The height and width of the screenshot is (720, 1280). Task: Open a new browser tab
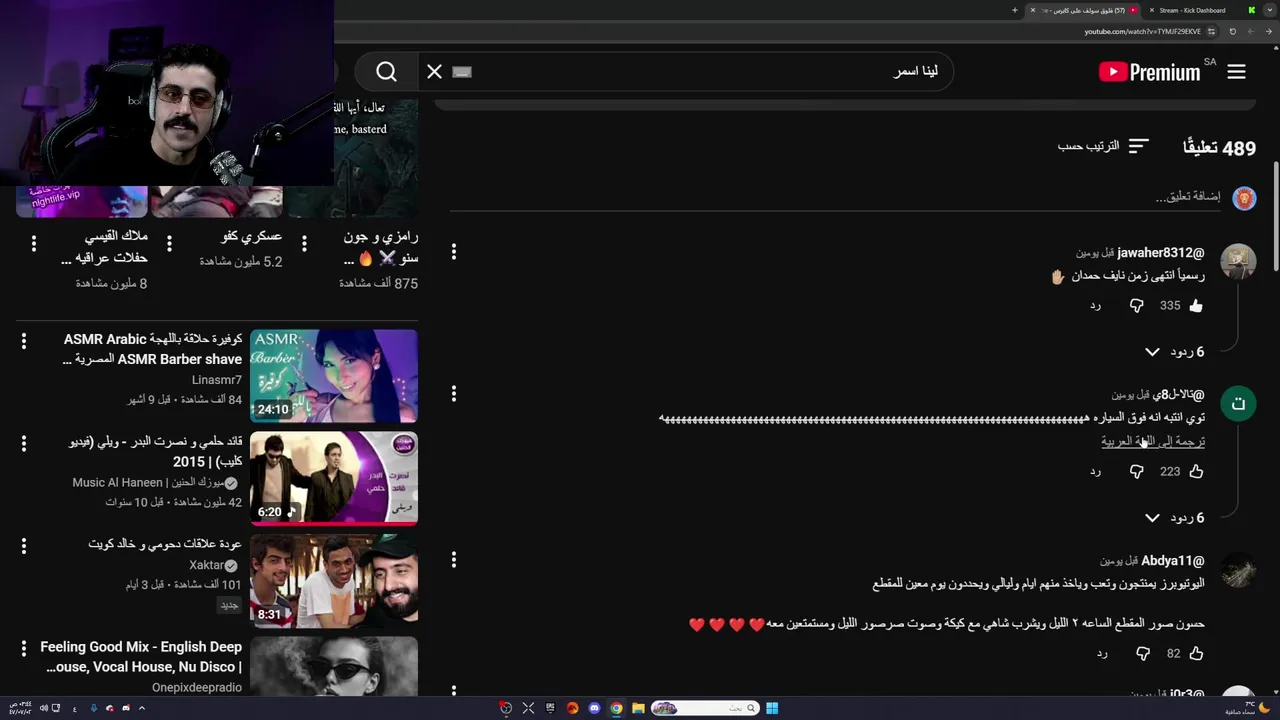pyautogui.click(x=1014, y=10)
